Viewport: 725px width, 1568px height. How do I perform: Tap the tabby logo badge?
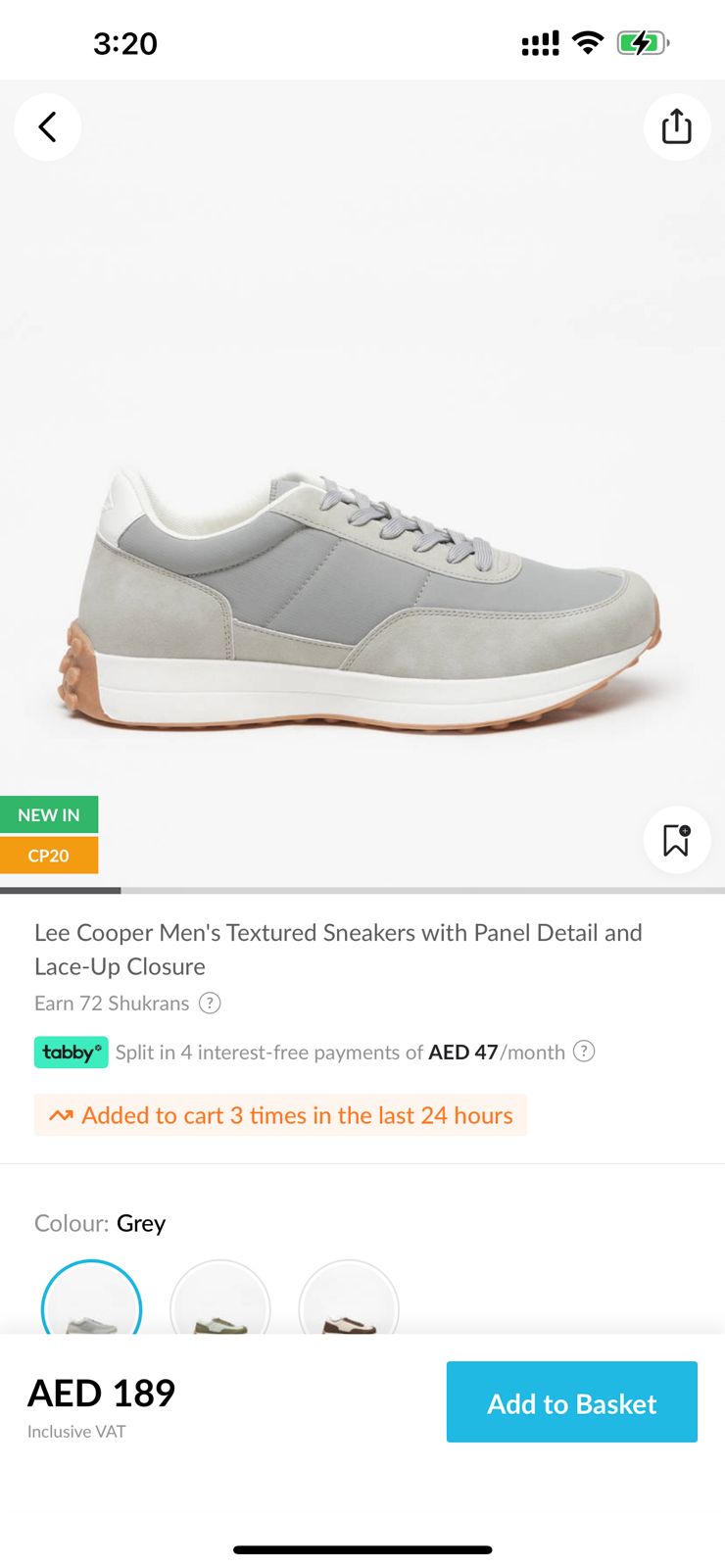tap(72, 1053)
